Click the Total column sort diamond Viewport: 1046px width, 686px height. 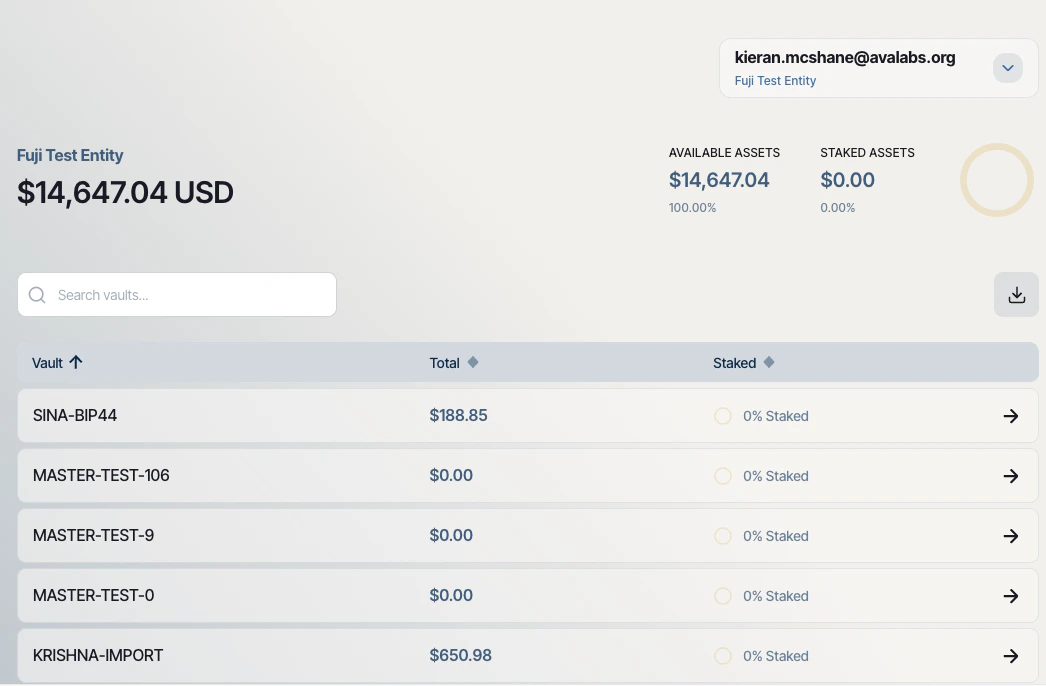[473, 362]
